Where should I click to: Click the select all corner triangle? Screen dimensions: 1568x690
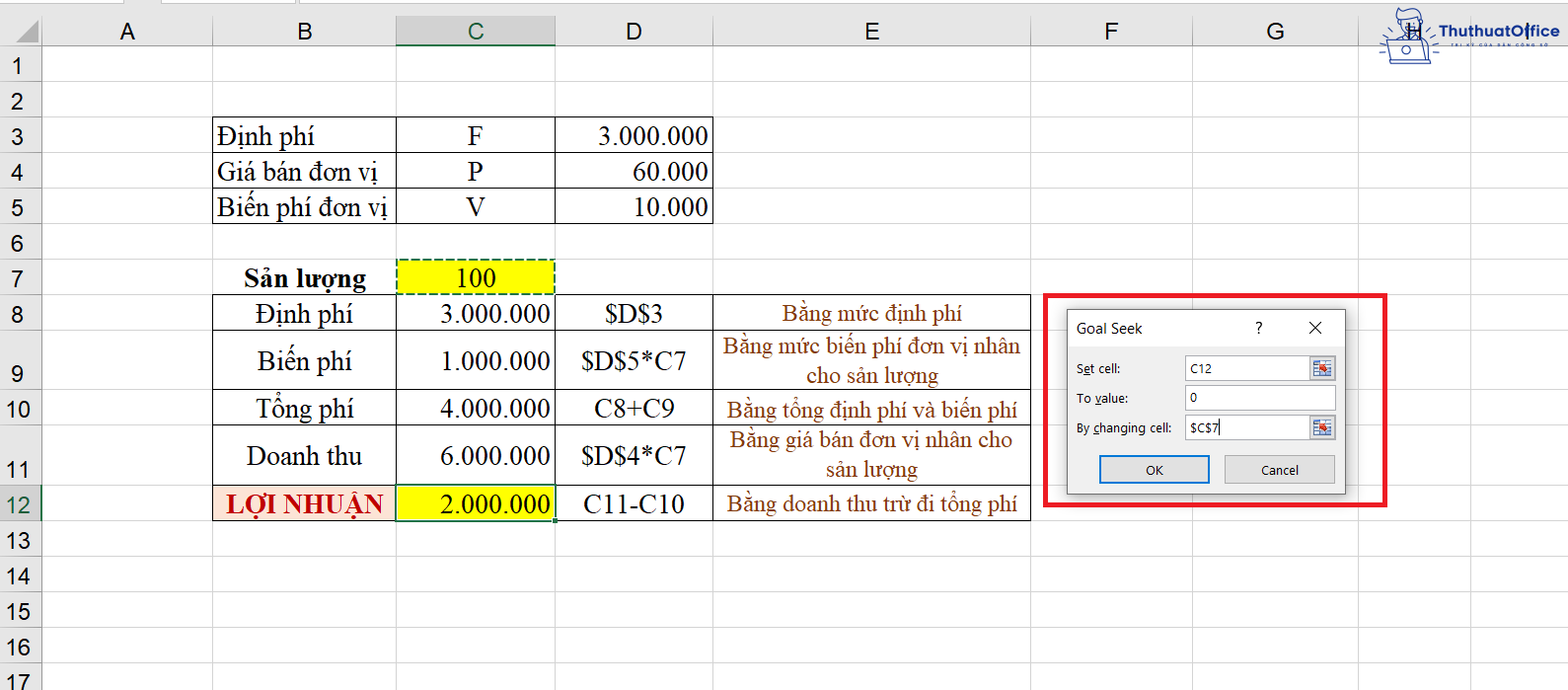(x=27, y=32)
